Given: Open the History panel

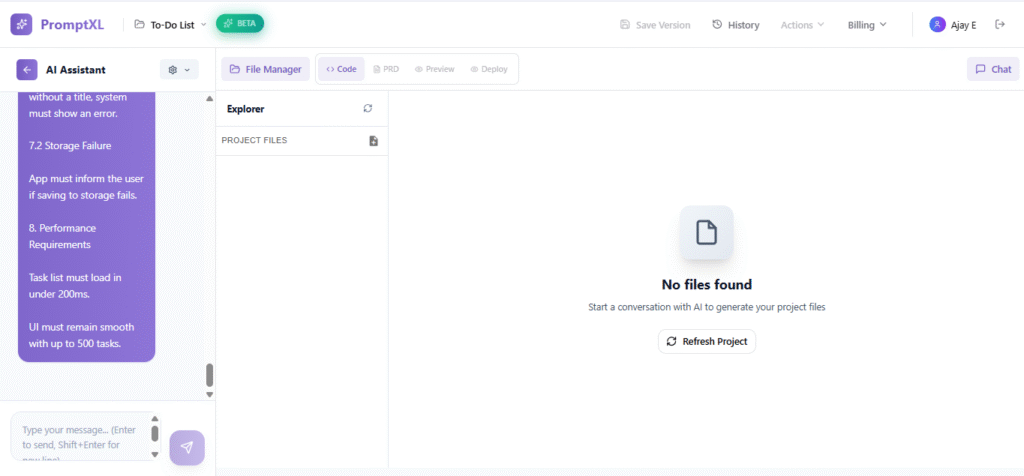Looking at the screenshot, I should pyautogui.click(x=735, y=25).
